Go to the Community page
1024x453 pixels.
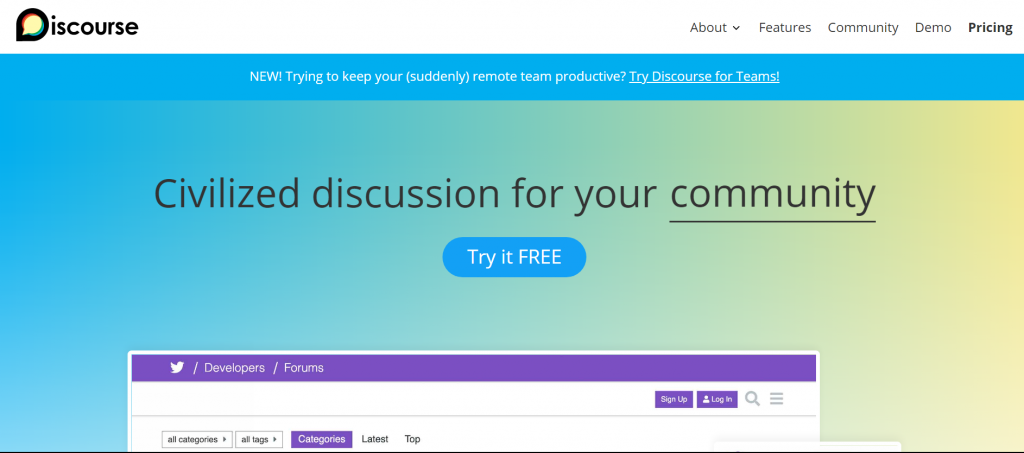tap(863, 27)
